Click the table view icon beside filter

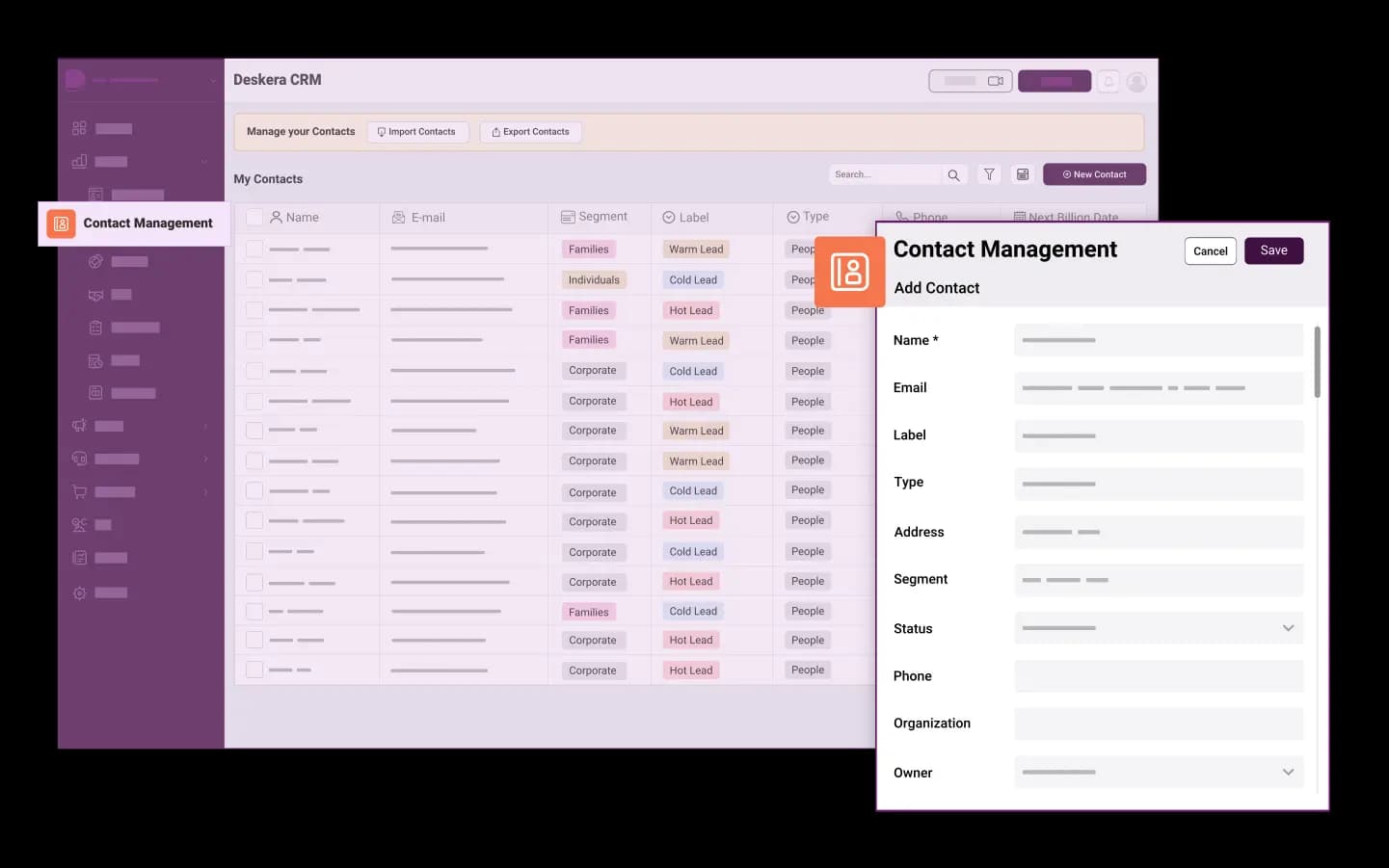tap(1023, 174)
